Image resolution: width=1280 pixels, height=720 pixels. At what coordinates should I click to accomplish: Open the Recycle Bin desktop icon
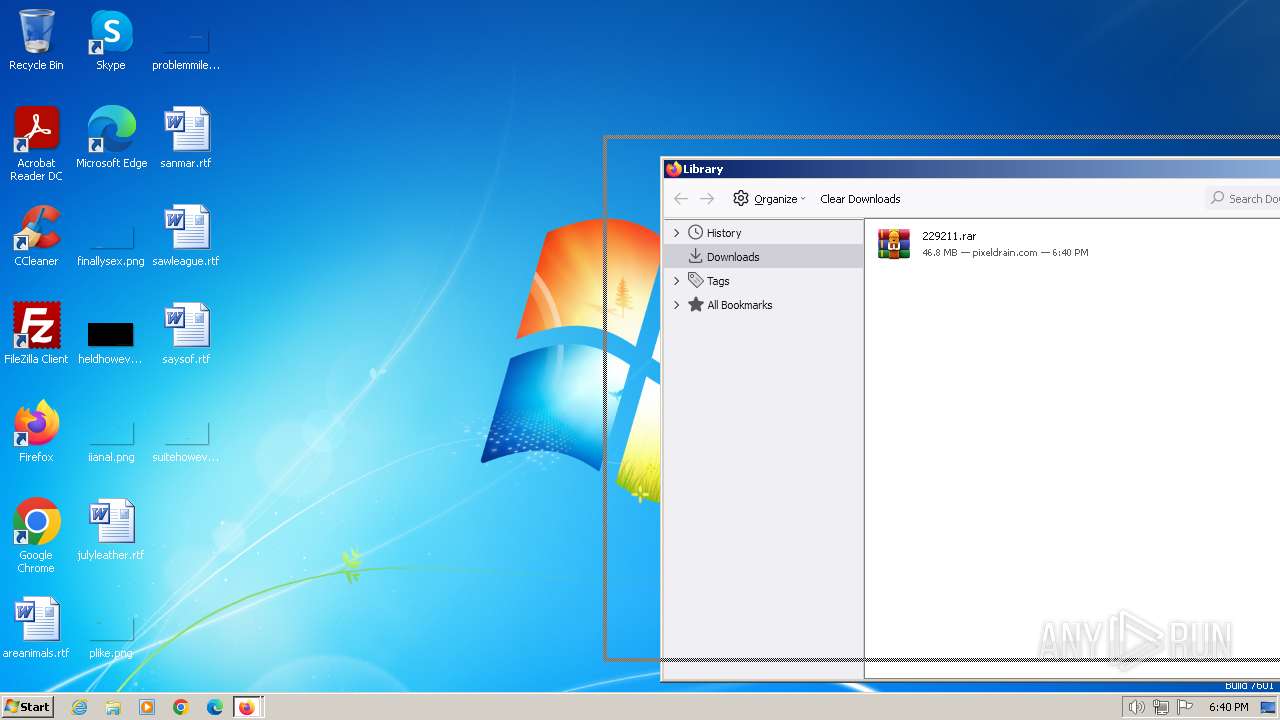[x=36, y=40]
